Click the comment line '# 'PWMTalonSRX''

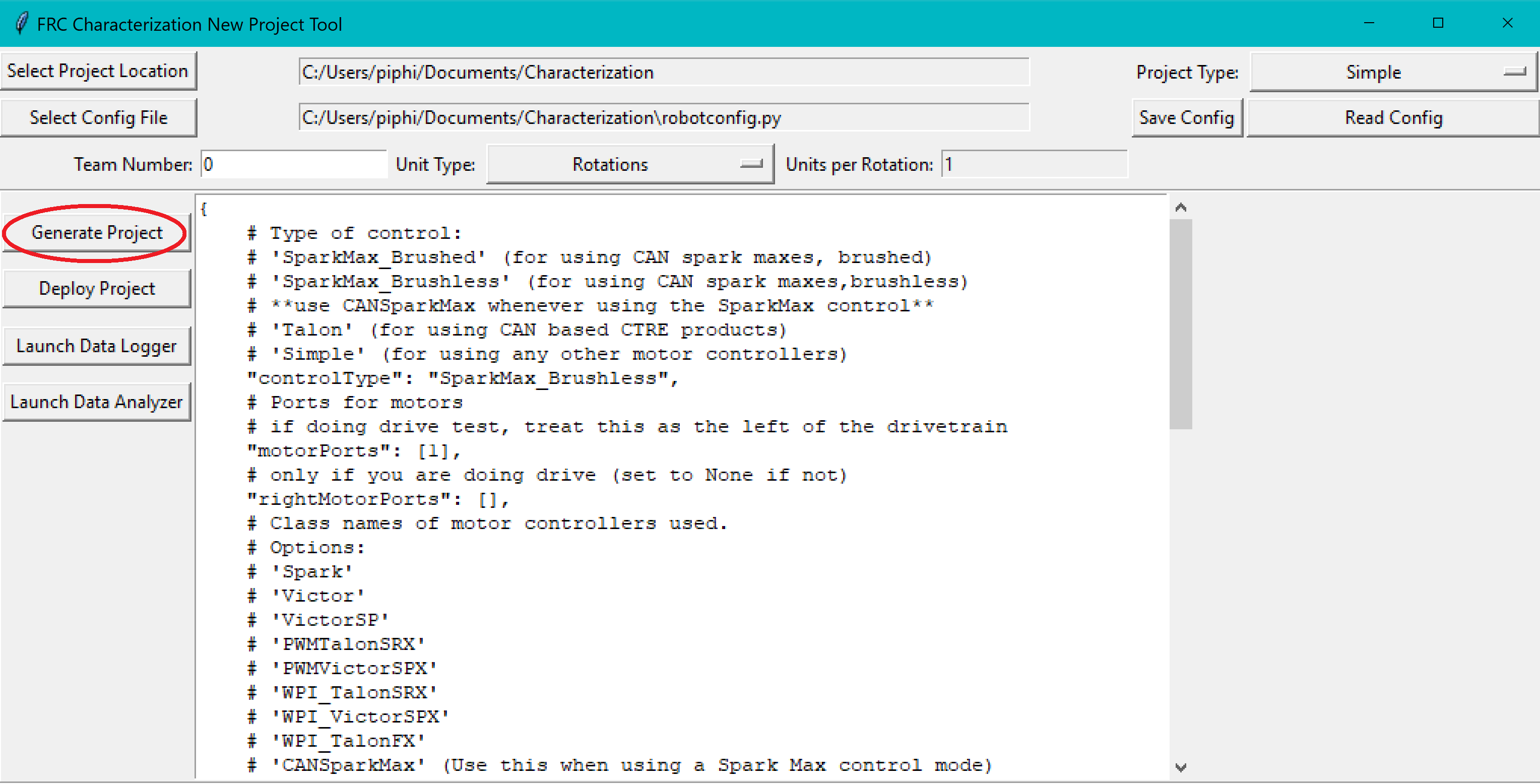pyautogui.click(x=336, y=644)
